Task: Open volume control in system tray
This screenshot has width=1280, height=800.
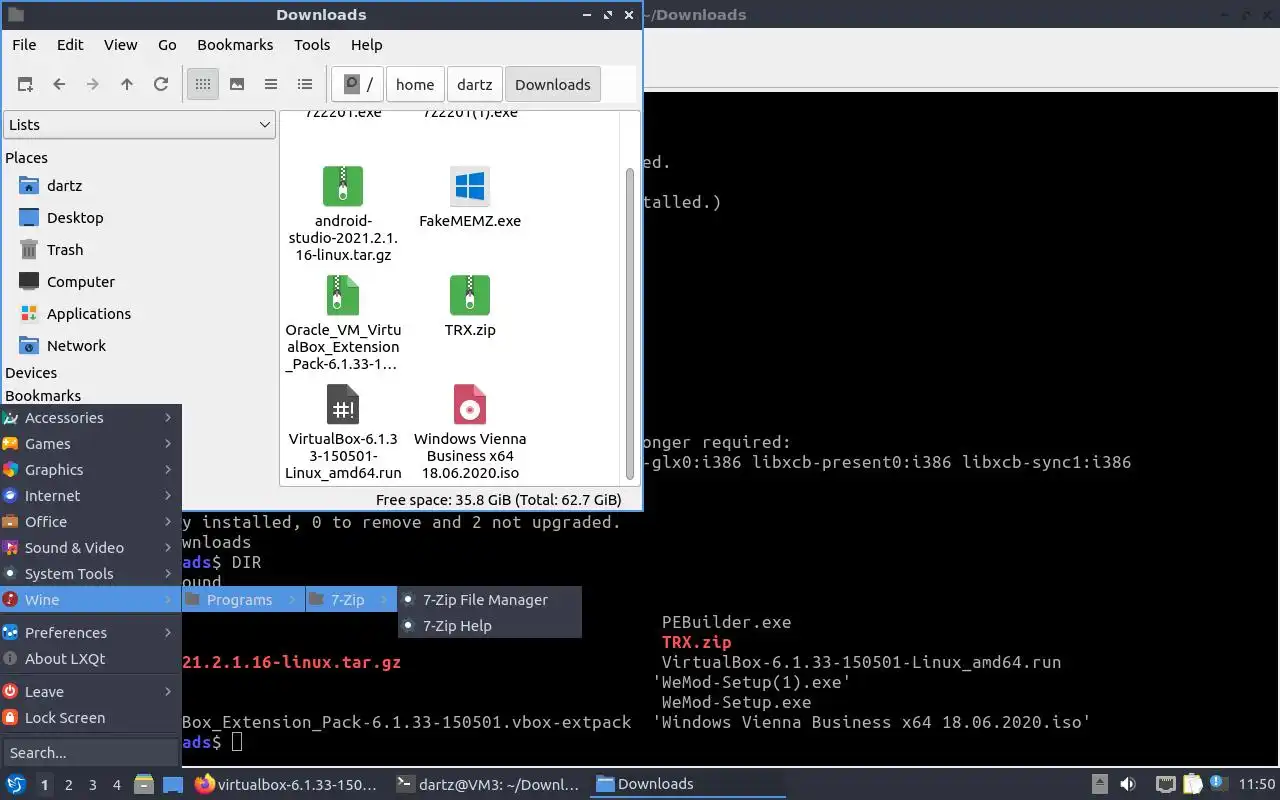Action: pyautogui.click(x=1128, y=785)
